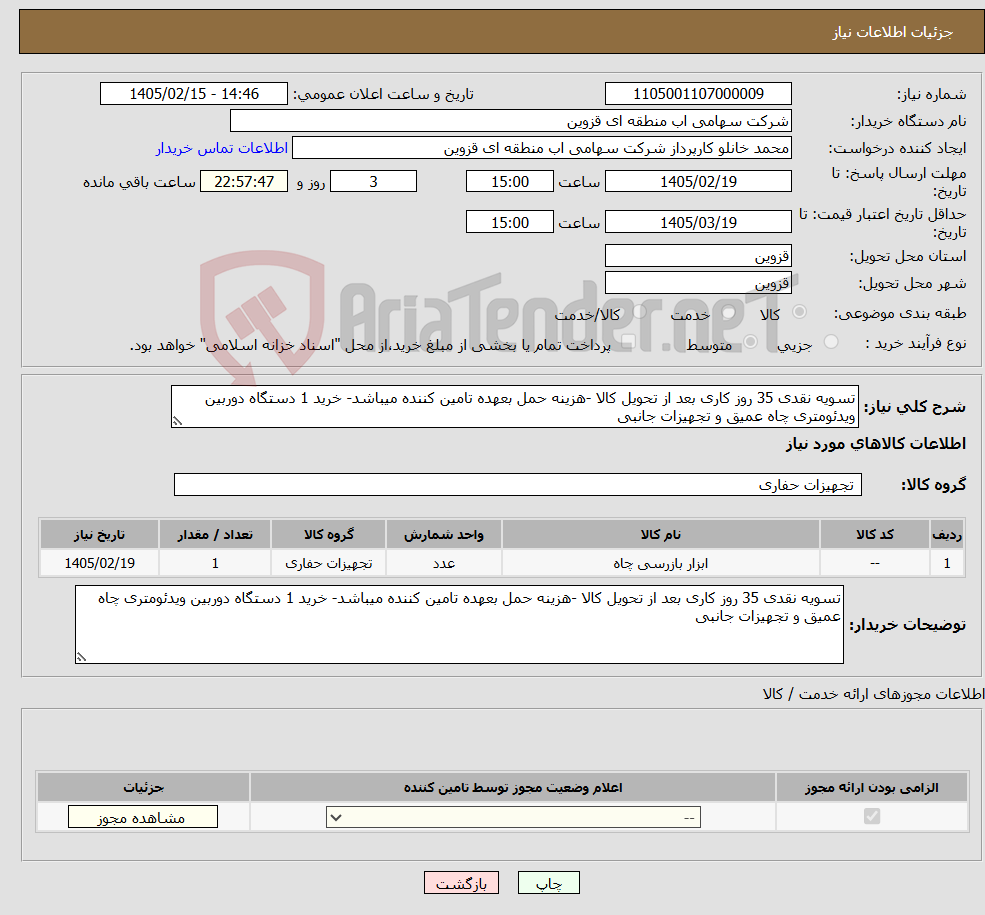Click the announcement date field 1405/02/15 - 14:46
985x915 pixels.
click(193, 94)
